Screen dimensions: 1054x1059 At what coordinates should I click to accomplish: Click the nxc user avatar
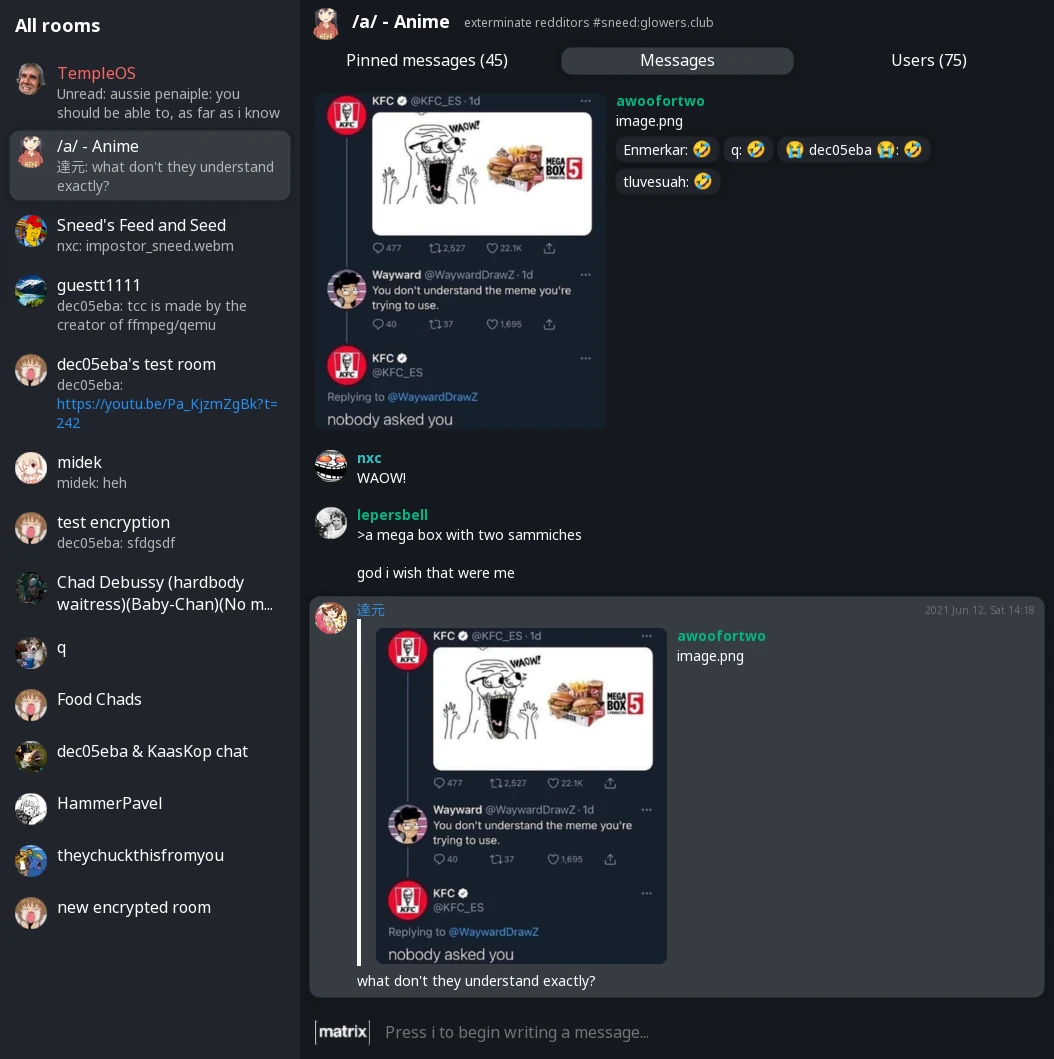[331, 466]
